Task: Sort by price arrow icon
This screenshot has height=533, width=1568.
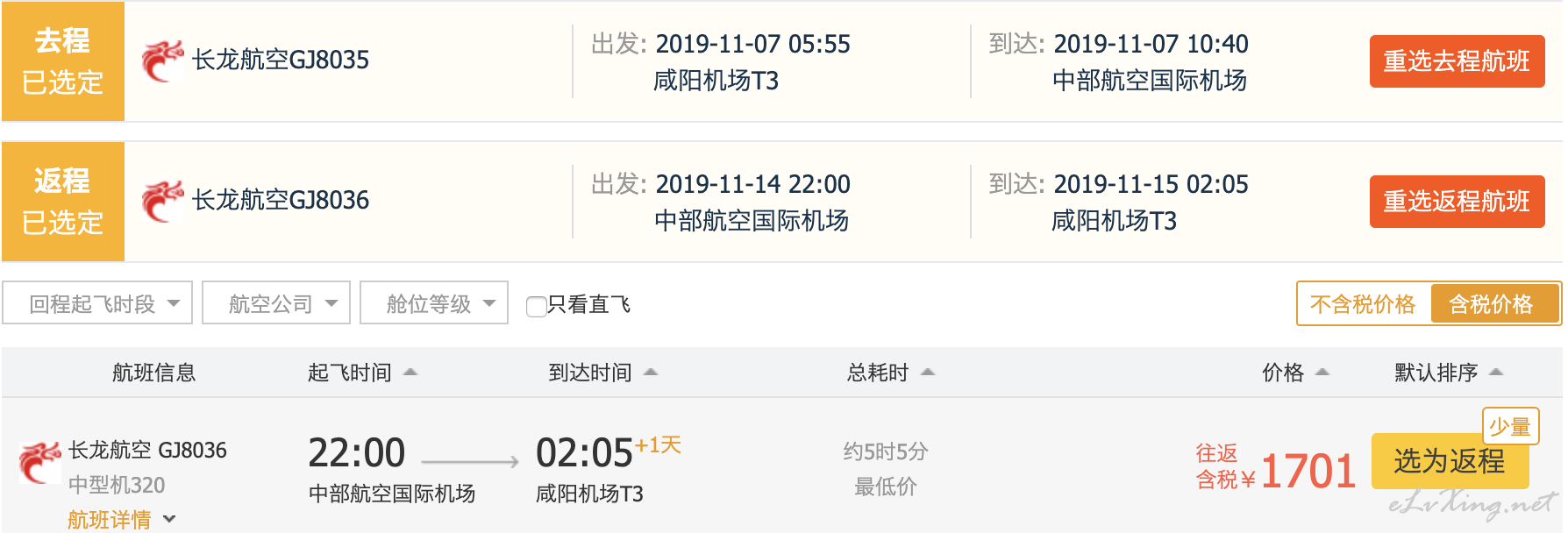Action: (x=1322, y=373)
